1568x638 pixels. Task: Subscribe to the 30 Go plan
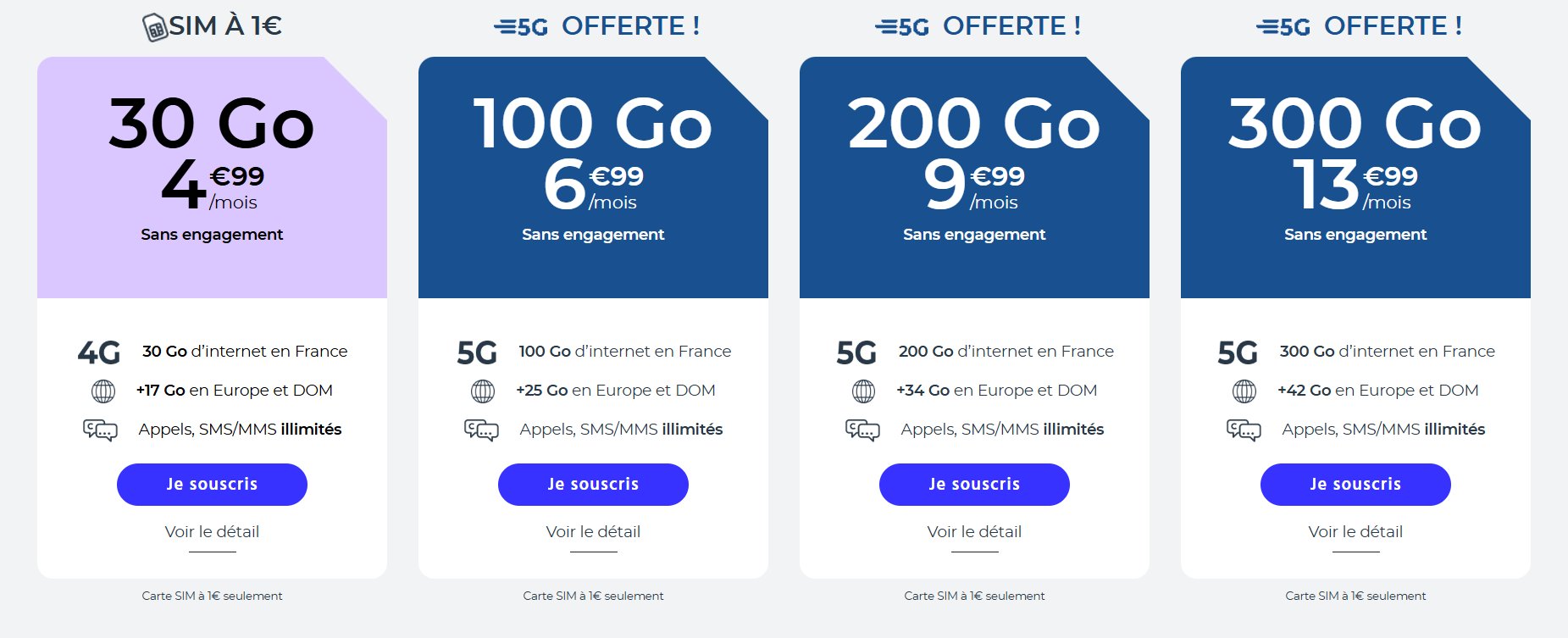(212, 485)
